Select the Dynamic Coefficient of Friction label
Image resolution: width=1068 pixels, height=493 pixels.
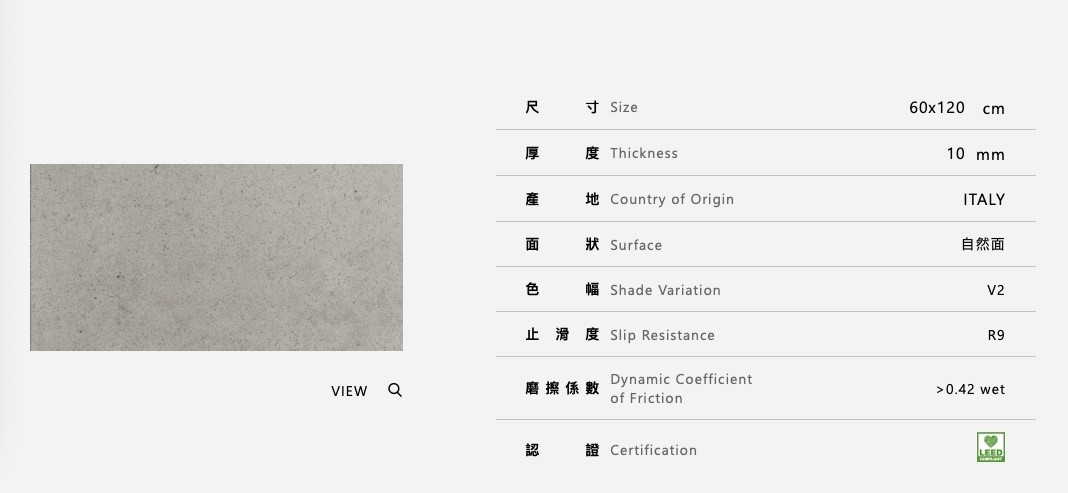pyautogui.click(x=681, y=388)
